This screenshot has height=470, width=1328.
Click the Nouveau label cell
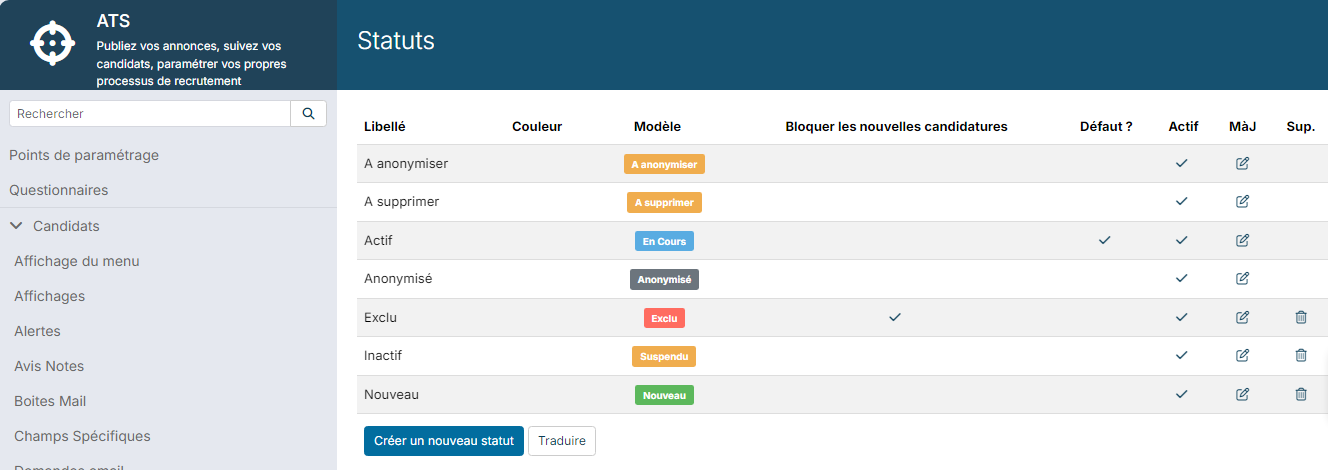[391, 394]
